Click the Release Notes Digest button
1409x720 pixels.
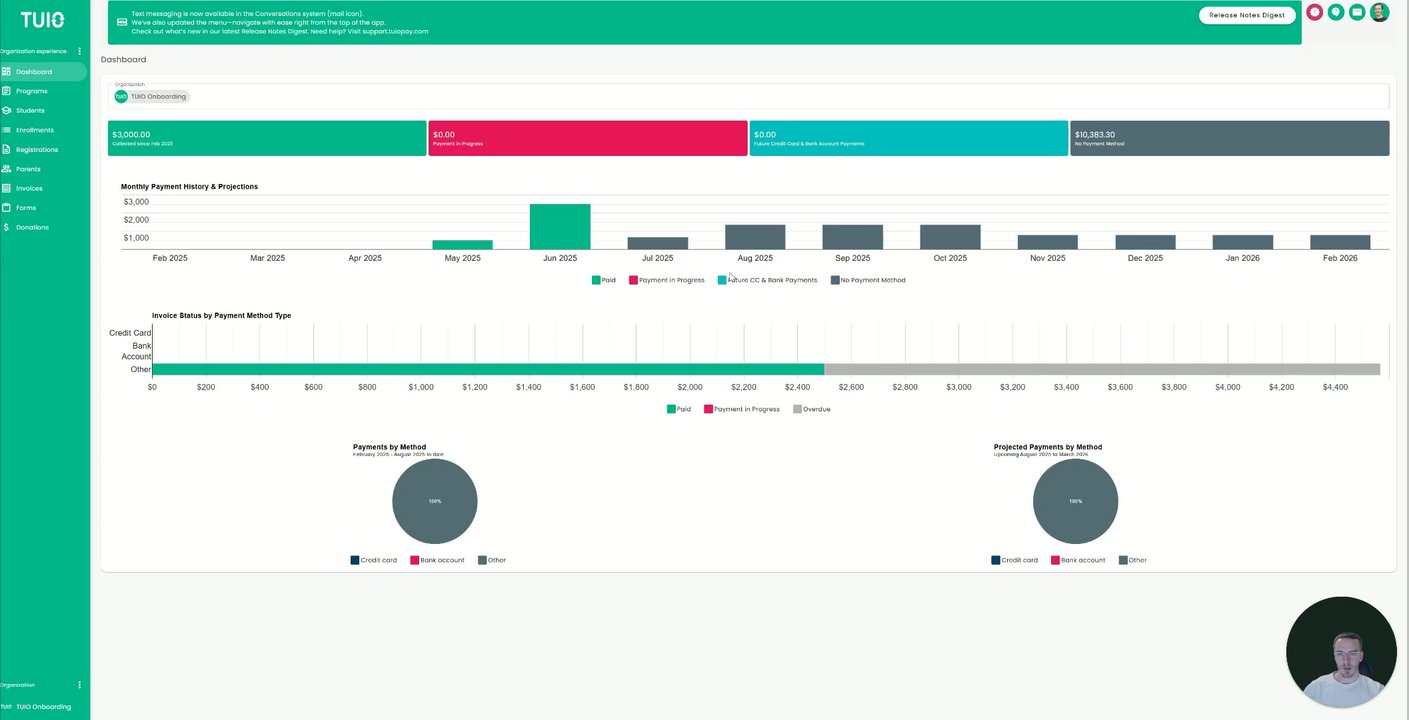pyautogui.click(x=1247, y=15)
